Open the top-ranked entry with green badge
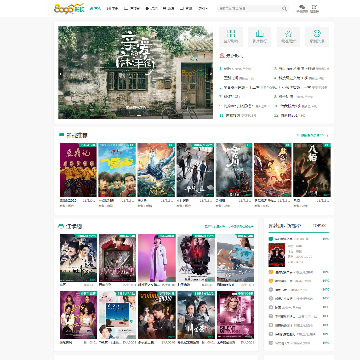360x360 pixels. pyautogui.click(x=288, y=239)
